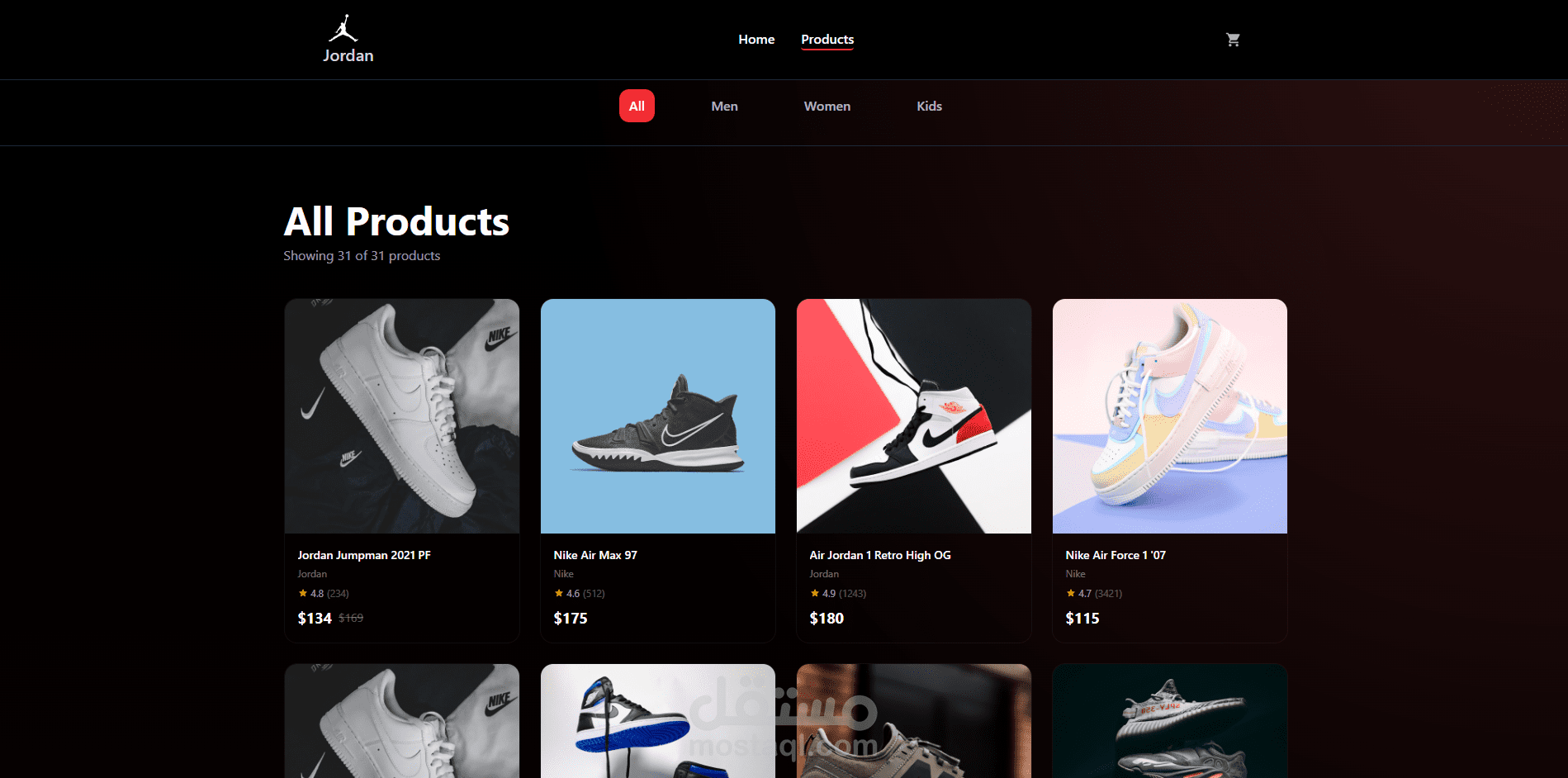Viewport: 1568px width, 778px height.
Task: Open the Air Jordan 1 Retro red-black image
Action: 913,416
